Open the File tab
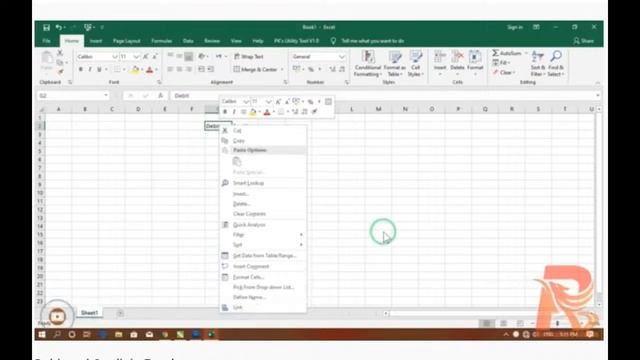640x360 pixels. pyautogui.click(x=47, y=41)
